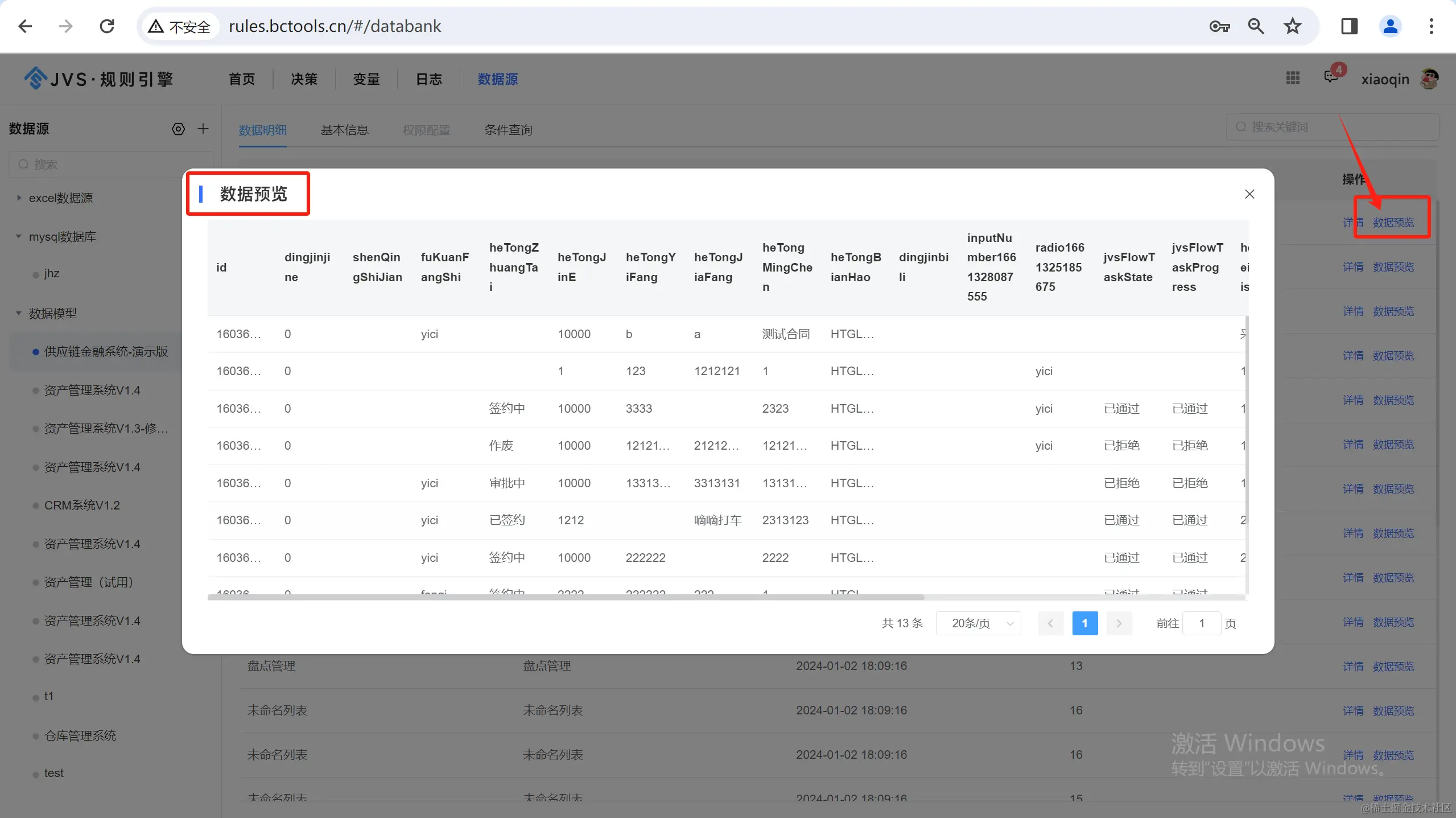
Task: Open message notifications icon with badge
Action: coord(1331,77)
